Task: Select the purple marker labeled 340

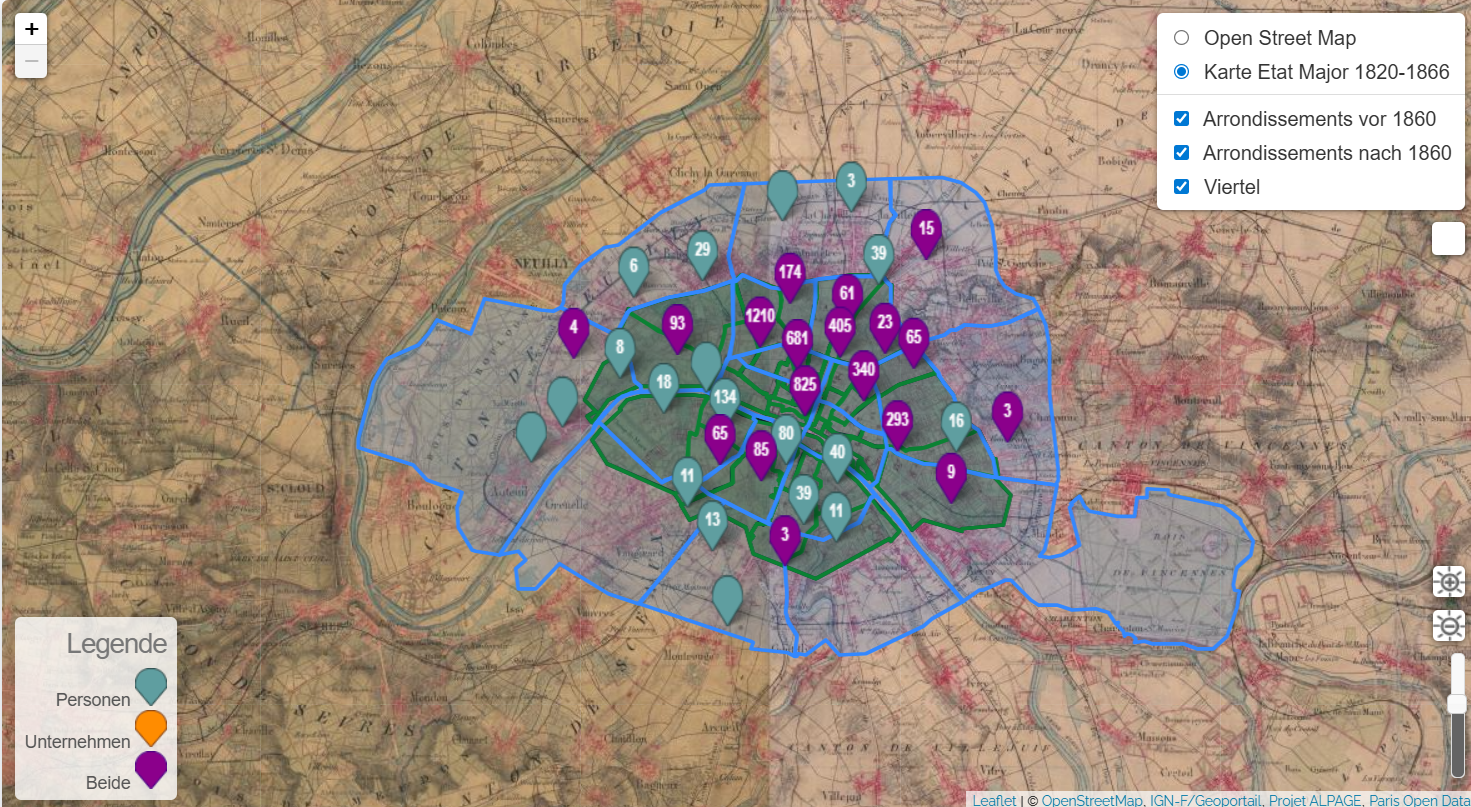Action: click(x=864, y=375)
